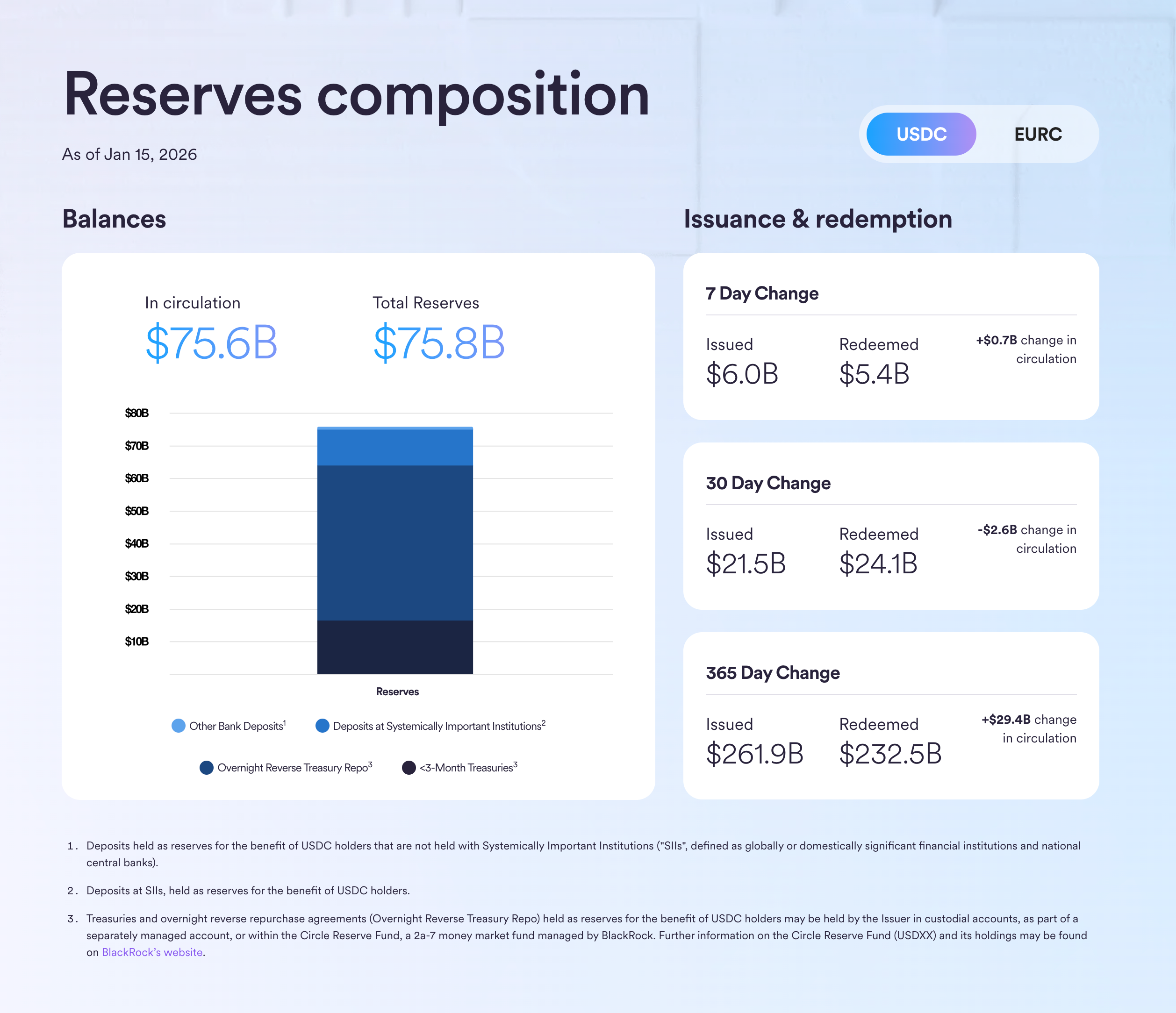Select the In circulation $75.6B value
The width and height of the screenshot is (1176, 1013).
coord(211,342)
